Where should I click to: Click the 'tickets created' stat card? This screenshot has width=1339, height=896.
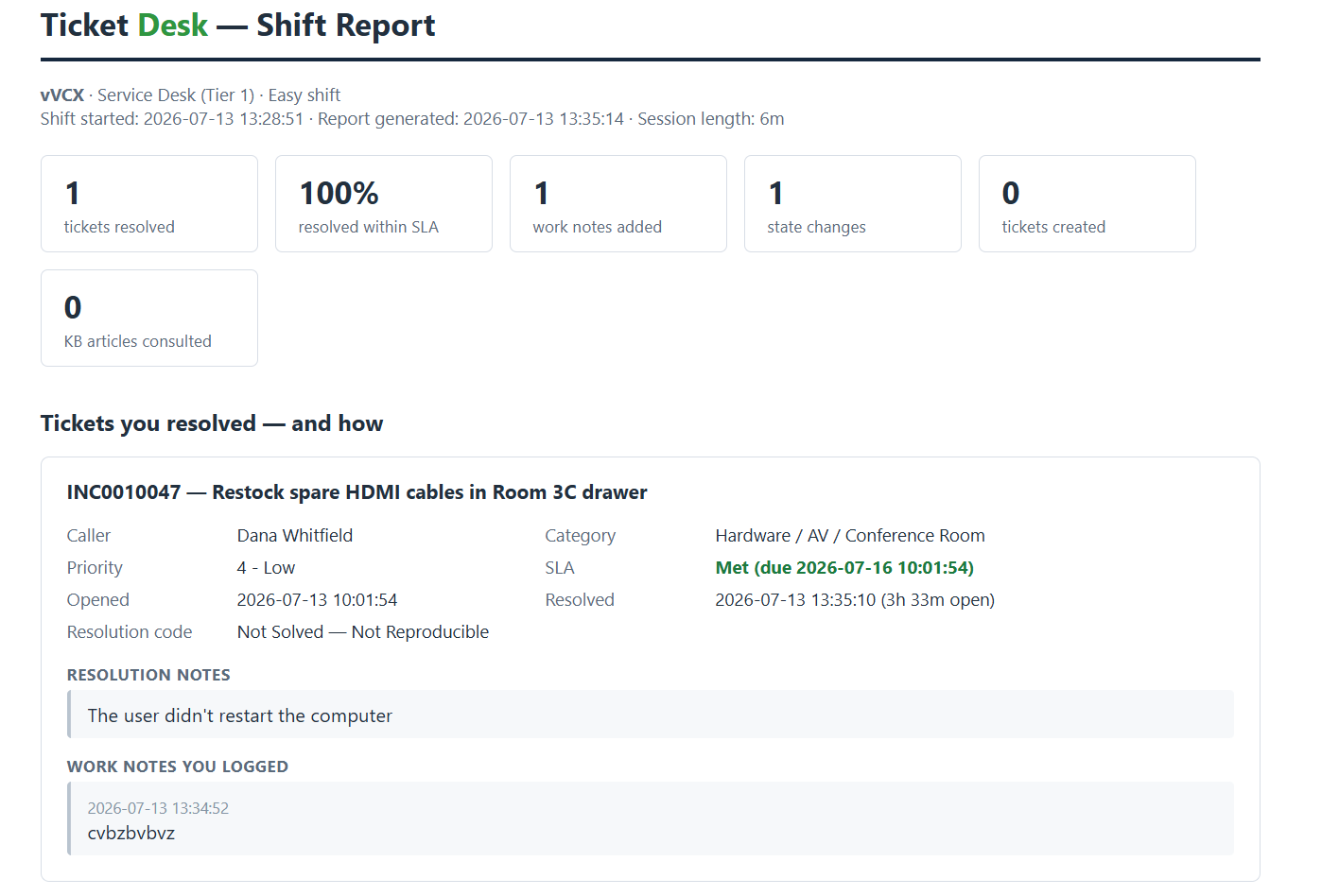pos(1087,204)
